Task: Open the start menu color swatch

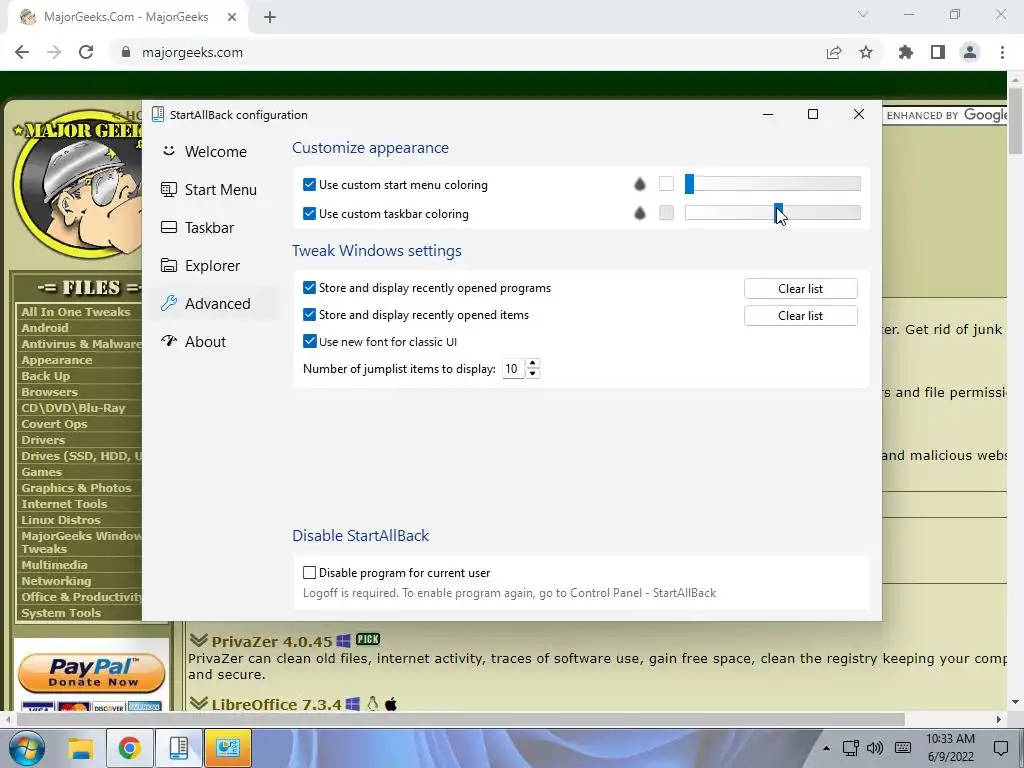Action: point(666,184)
